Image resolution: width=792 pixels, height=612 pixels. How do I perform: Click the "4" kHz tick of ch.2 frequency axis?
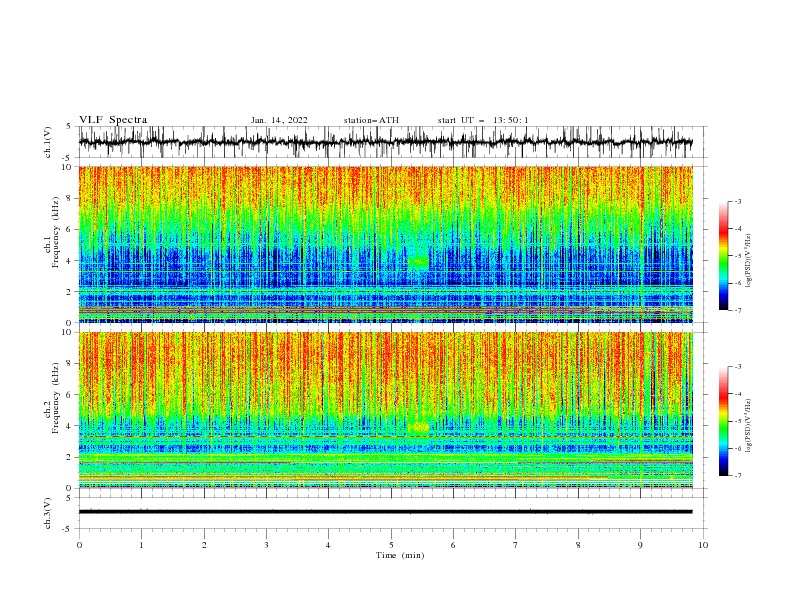(x=69, y=426)
